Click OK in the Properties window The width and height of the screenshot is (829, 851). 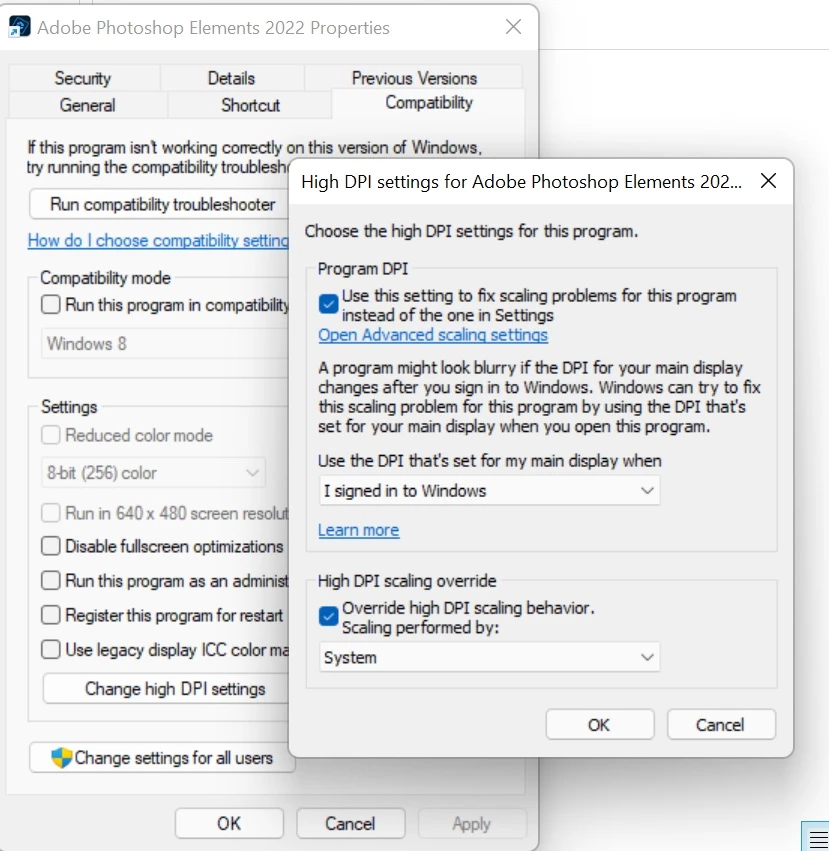[x=229, y=823]
